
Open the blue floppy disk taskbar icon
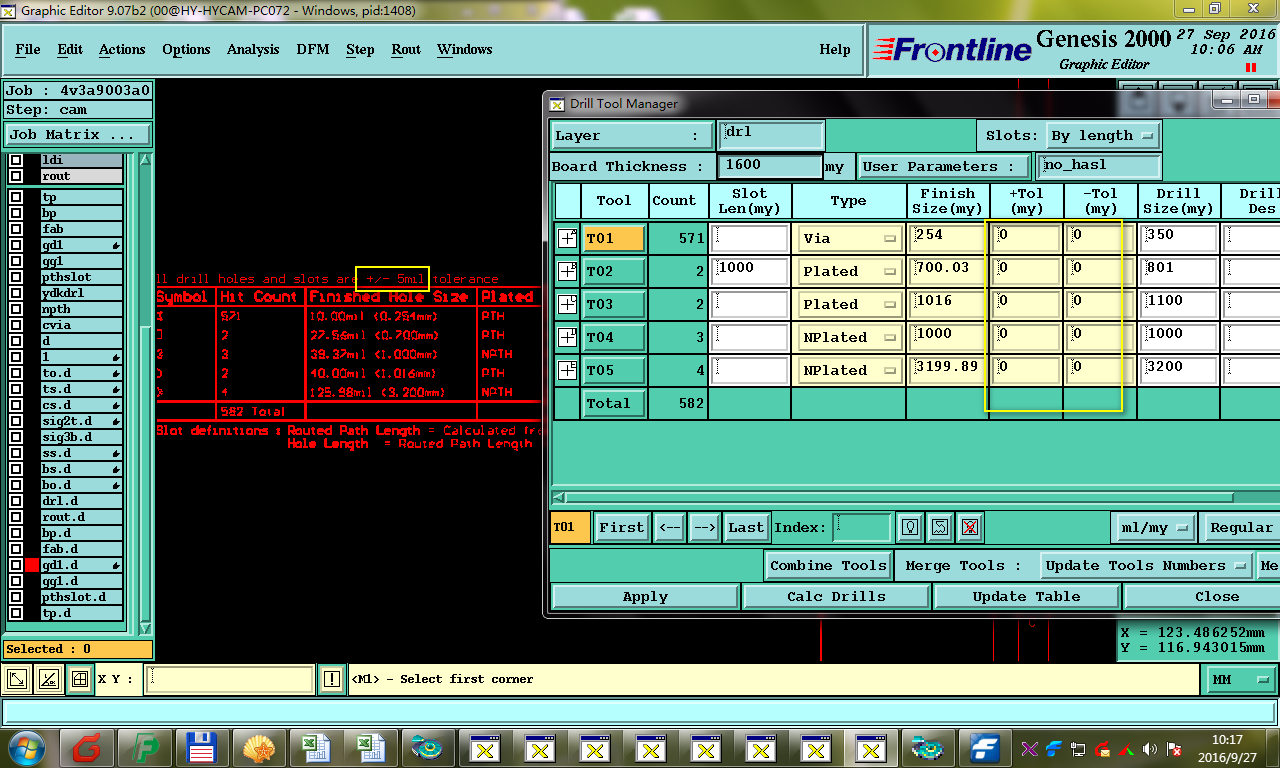pos(202,748)
